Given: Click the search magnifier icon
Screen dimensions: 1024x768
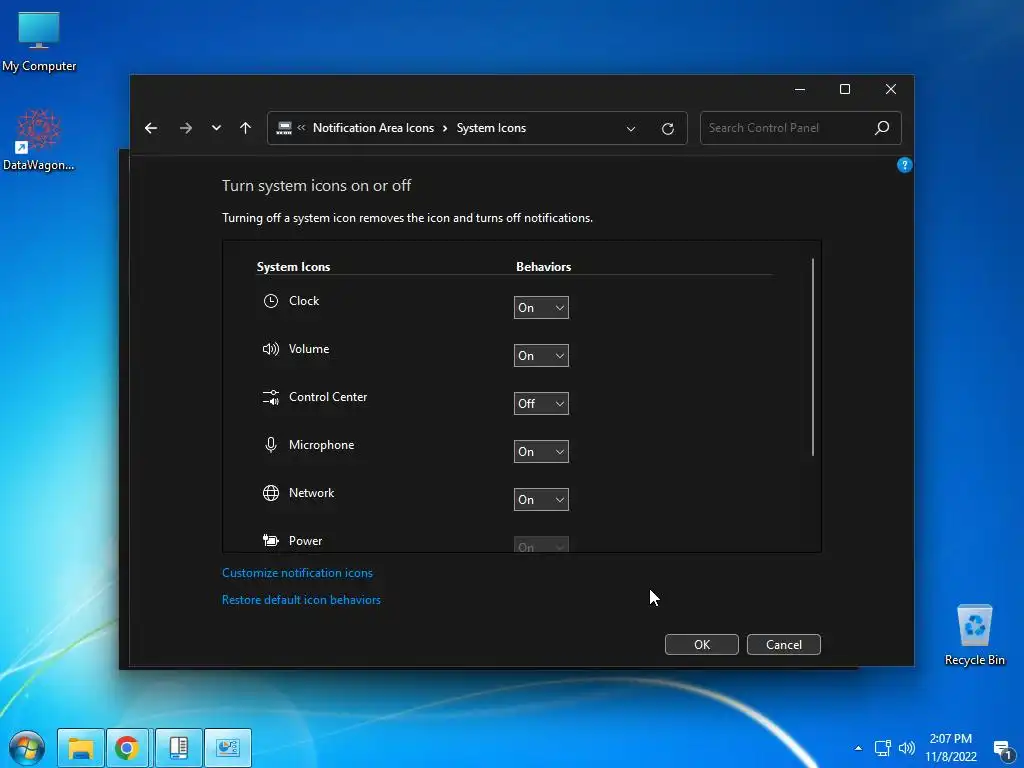Looking at the screenshot, I should (882, 128).
